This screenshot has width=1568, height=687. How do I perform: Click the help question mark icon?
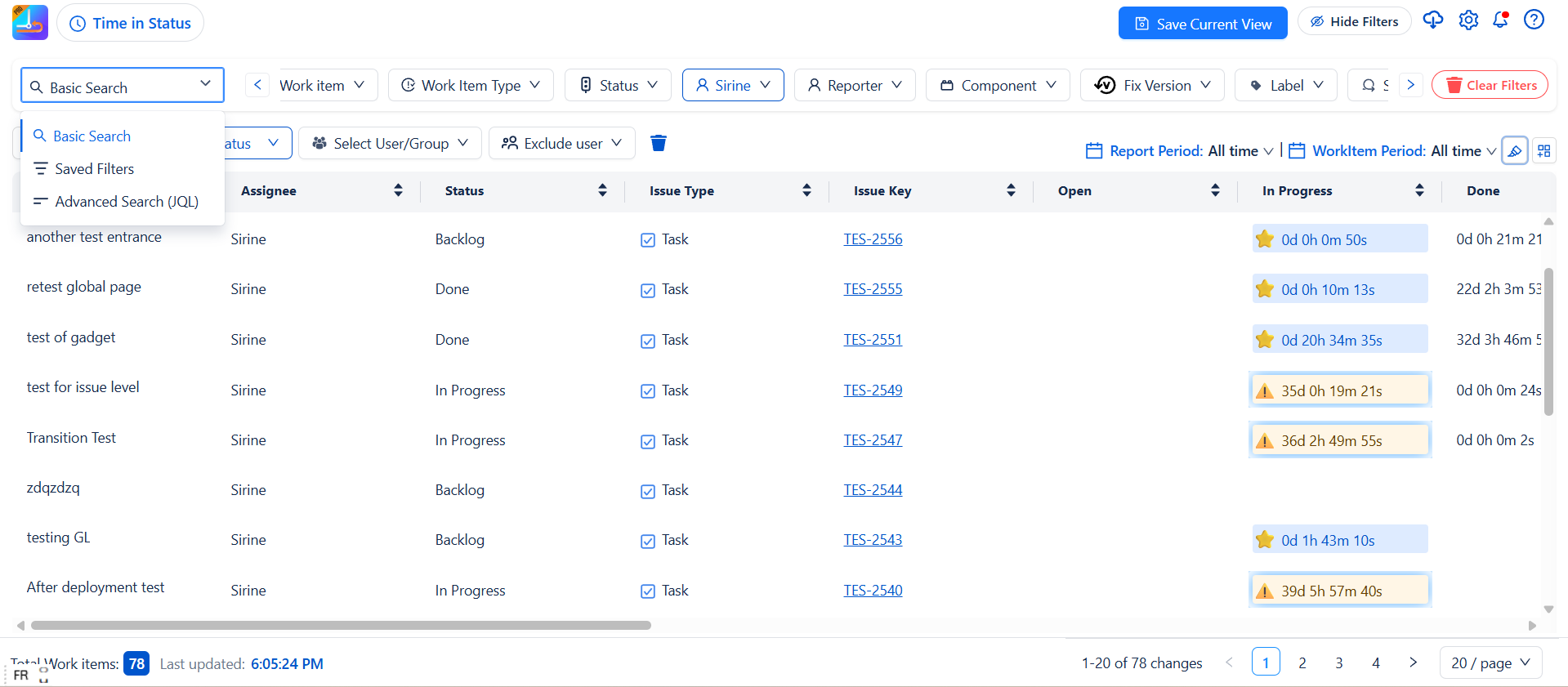pos(1534,20)
